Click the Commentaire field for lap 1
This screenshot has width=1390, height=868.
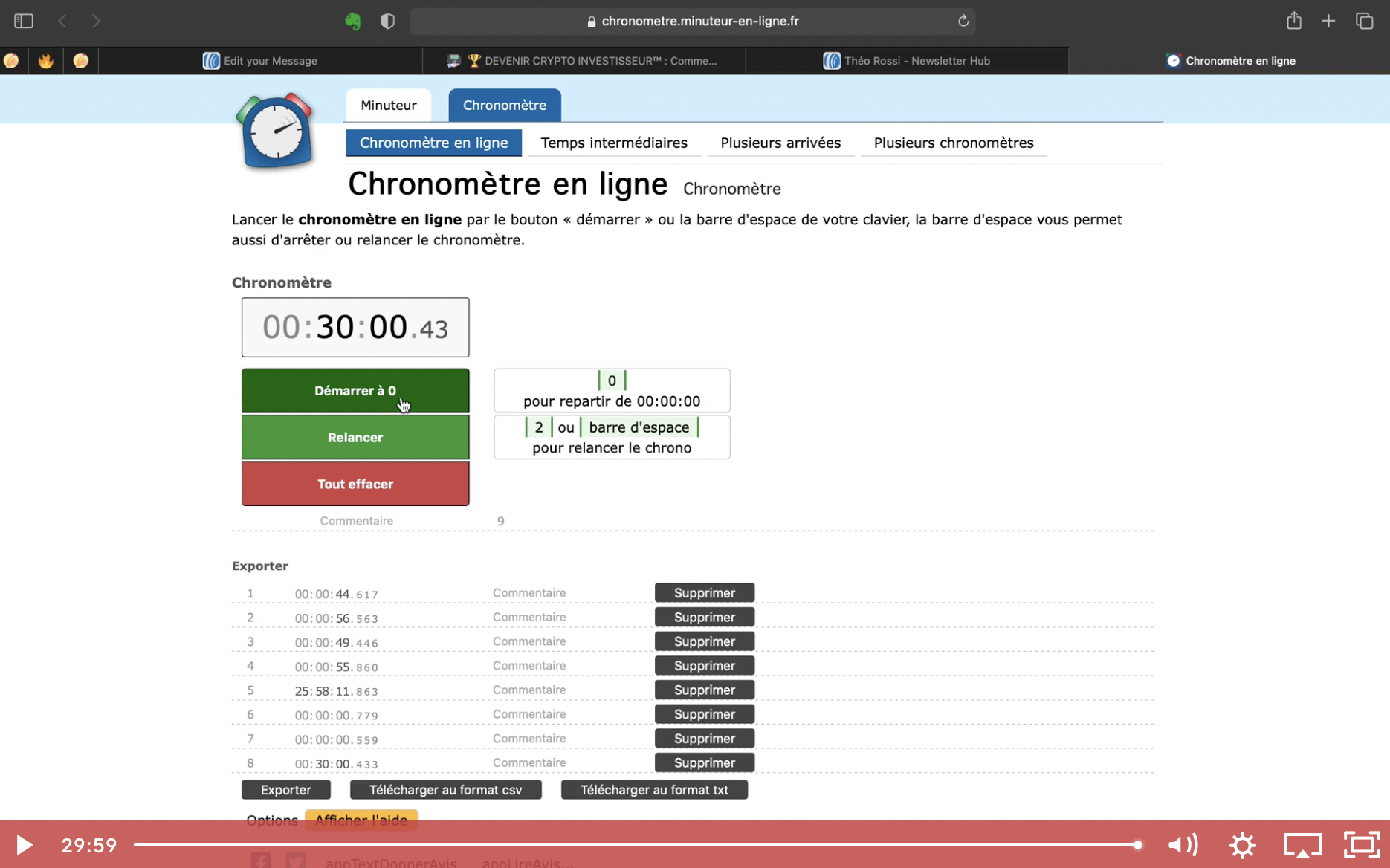pyautogui.click(x=529, y=593)
